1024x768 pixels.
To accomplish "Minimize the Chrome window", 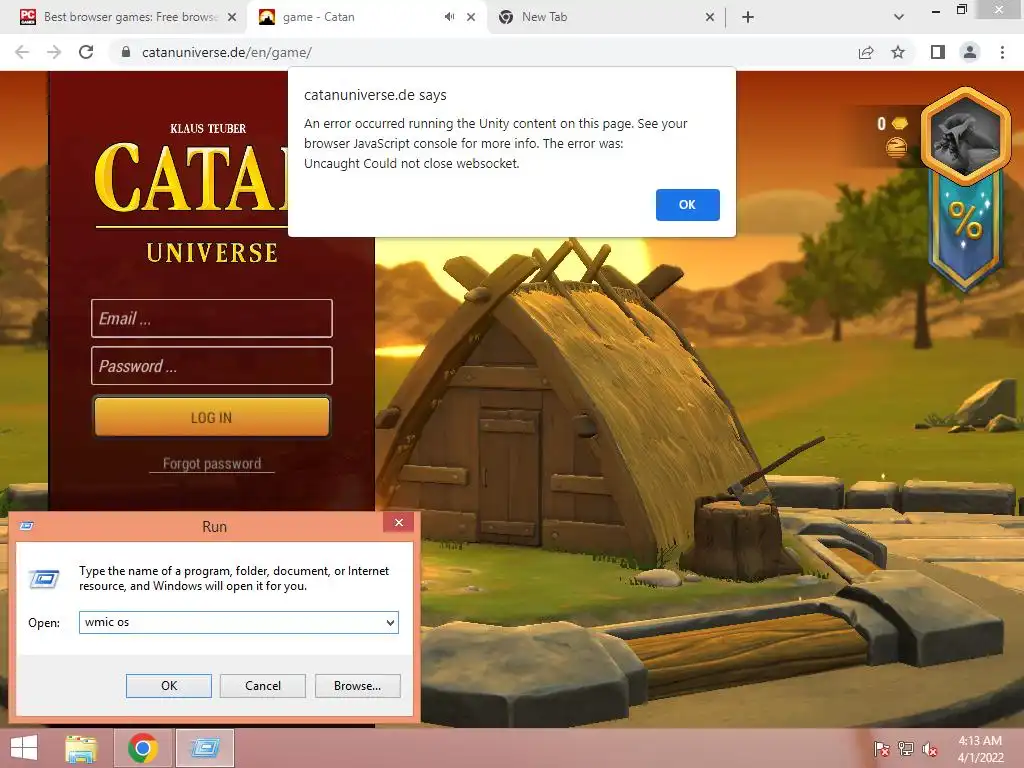I will (936, 11).
